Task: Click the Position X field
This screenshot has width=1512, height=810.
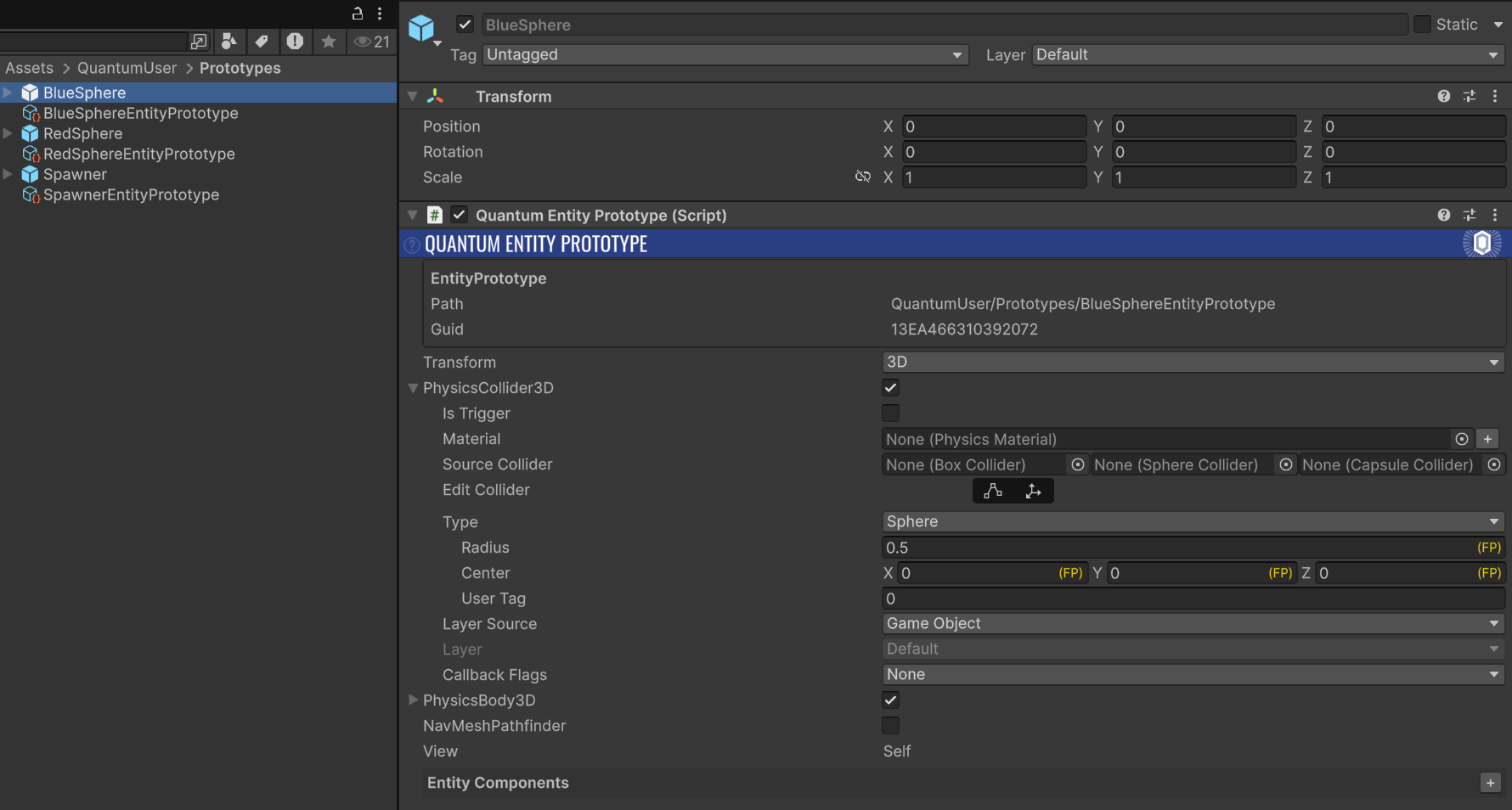Action: (994, 127)
